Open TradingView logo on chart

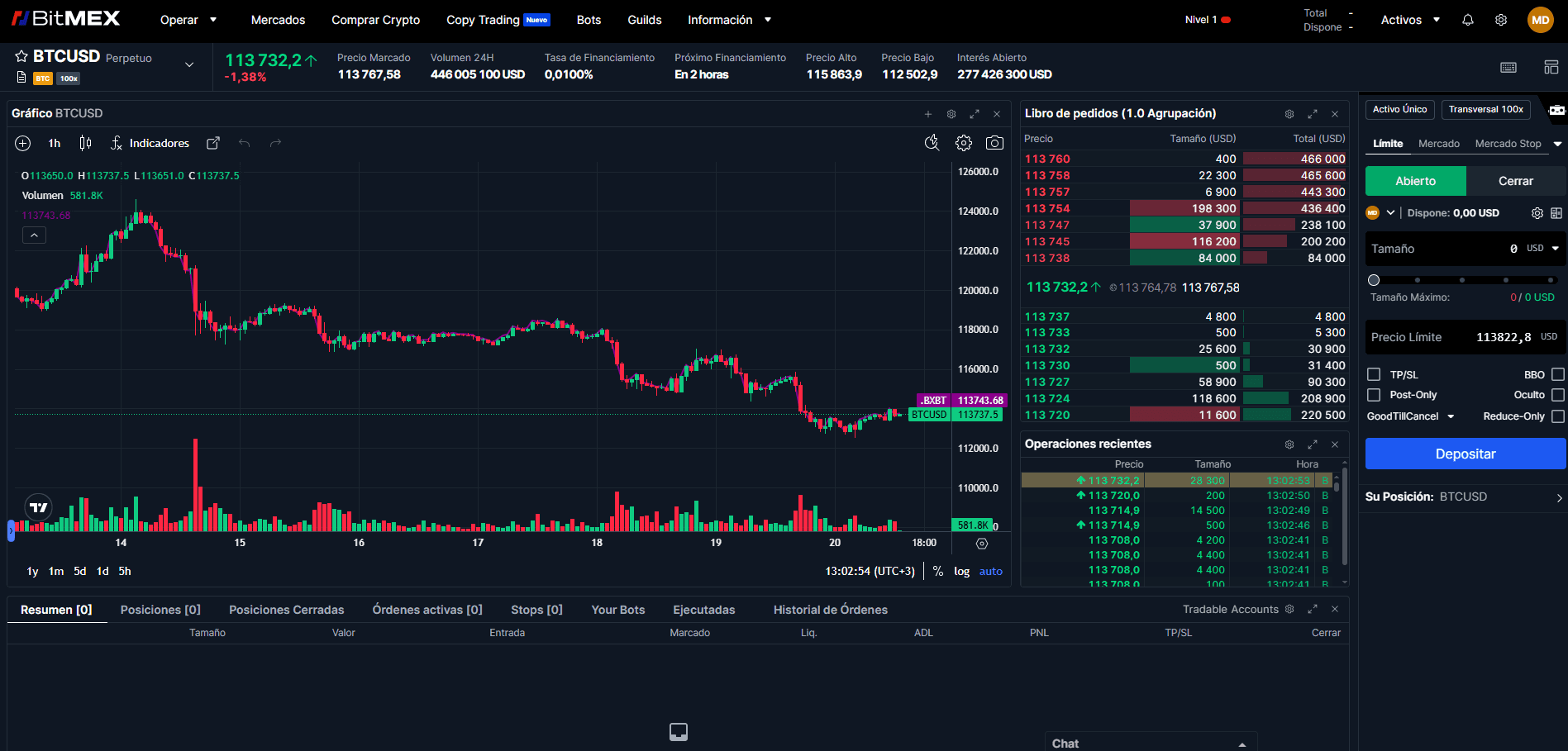pyautogui.click(x=38, y=507)
